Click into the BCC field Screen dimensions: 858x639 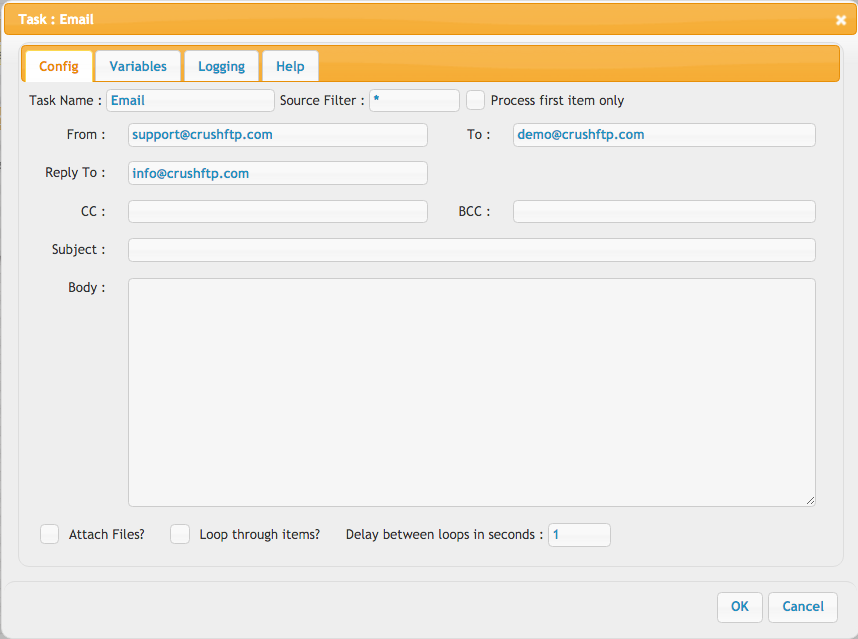664,211
